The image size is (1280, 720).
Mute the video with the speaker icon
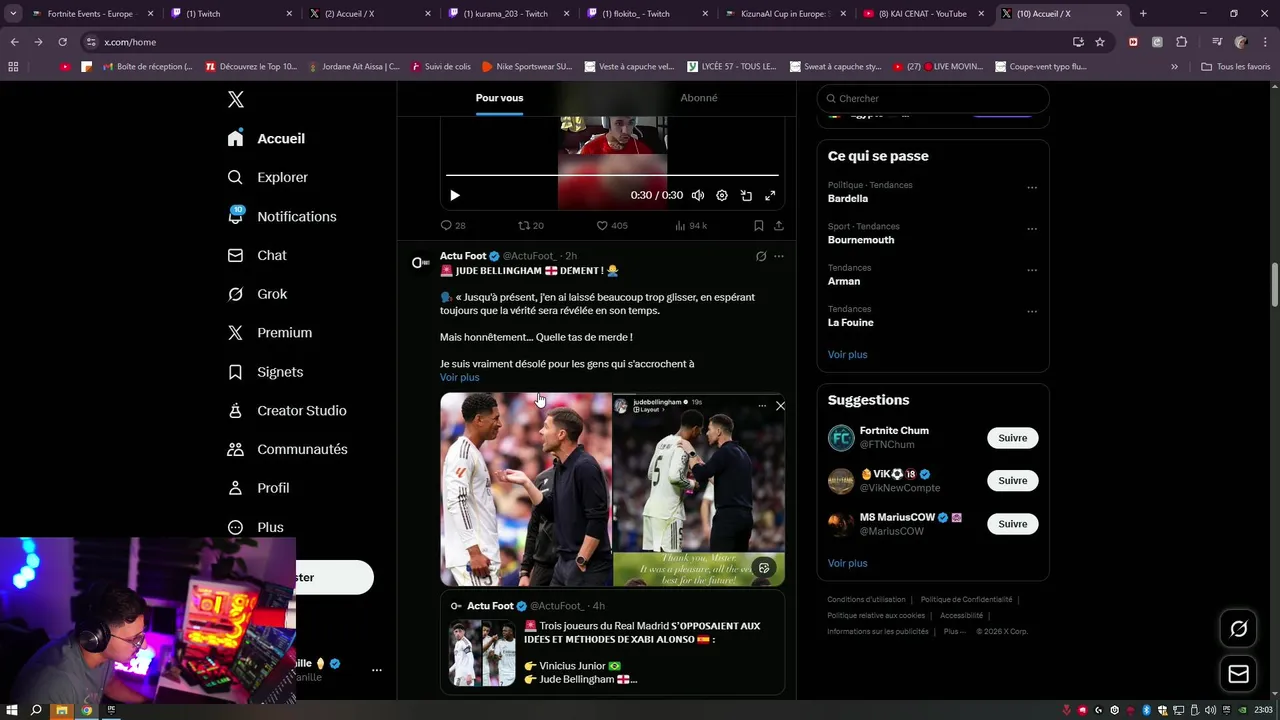(698, 196)
